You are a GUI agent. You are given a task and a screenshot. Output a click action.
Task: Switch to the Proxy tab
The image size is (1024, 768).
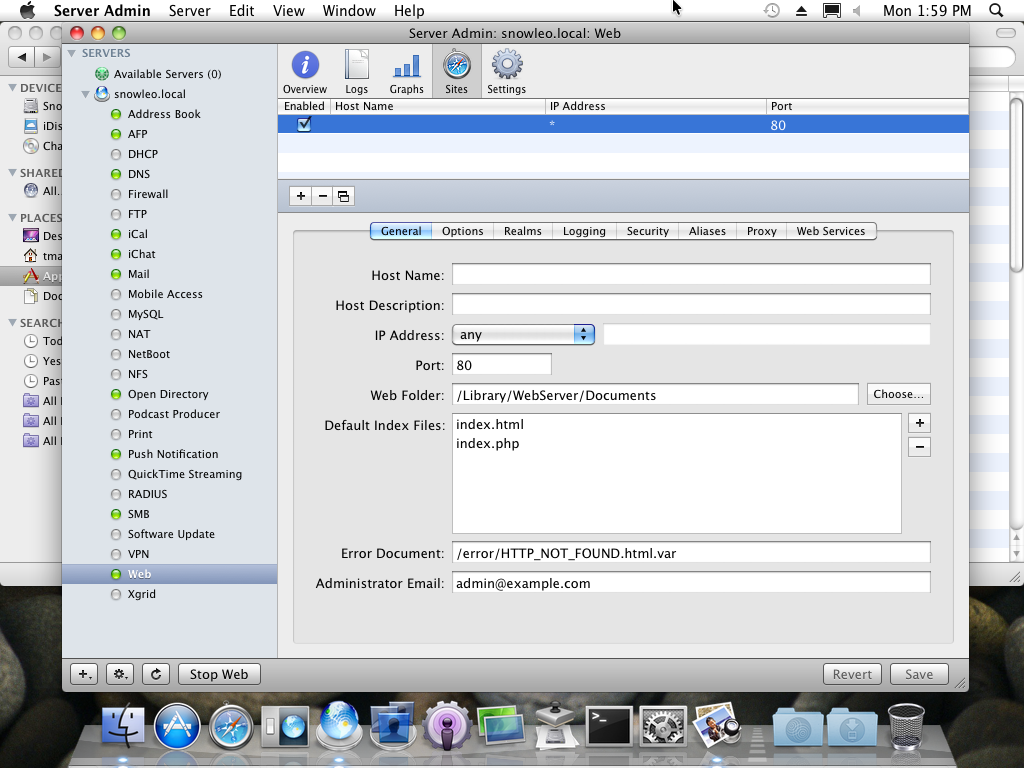[761, 231]
